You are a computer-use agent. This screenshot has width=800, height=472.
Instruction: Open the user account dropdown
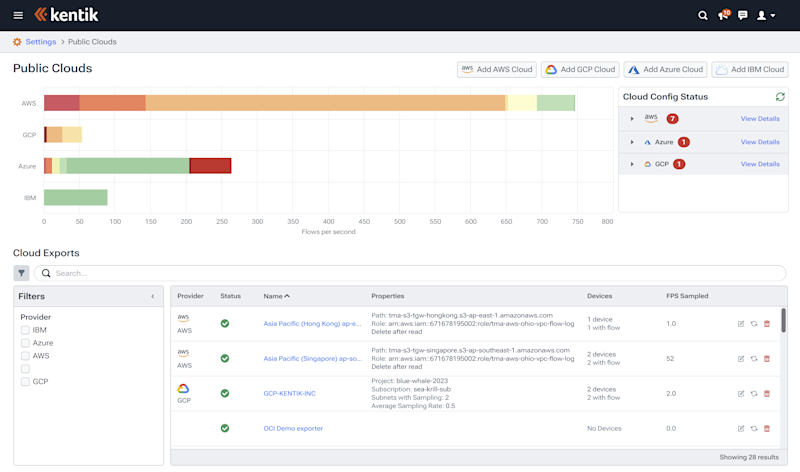point(766,15)
